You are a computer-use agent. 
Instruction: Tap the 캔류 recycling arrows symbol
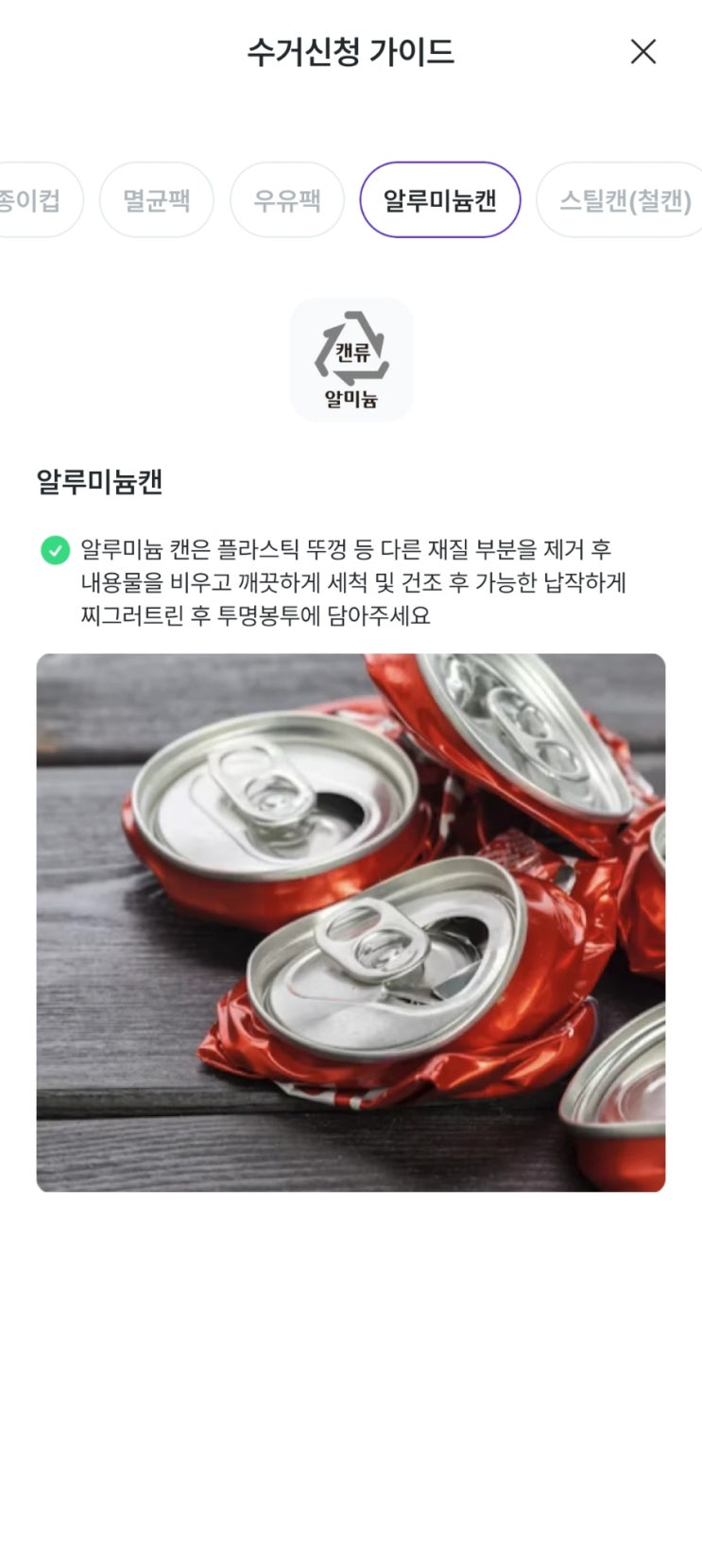[351, 349]
